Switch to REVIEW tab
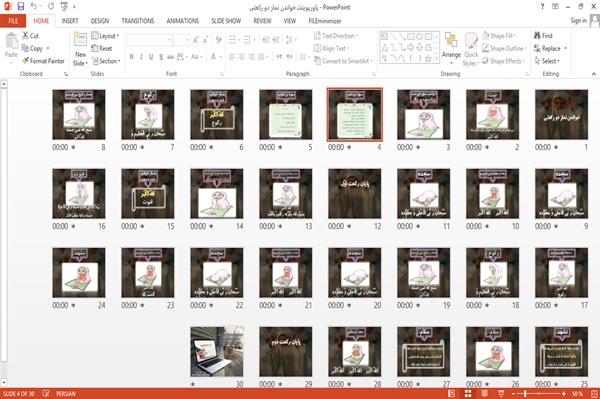 click(x=262, y=21)
